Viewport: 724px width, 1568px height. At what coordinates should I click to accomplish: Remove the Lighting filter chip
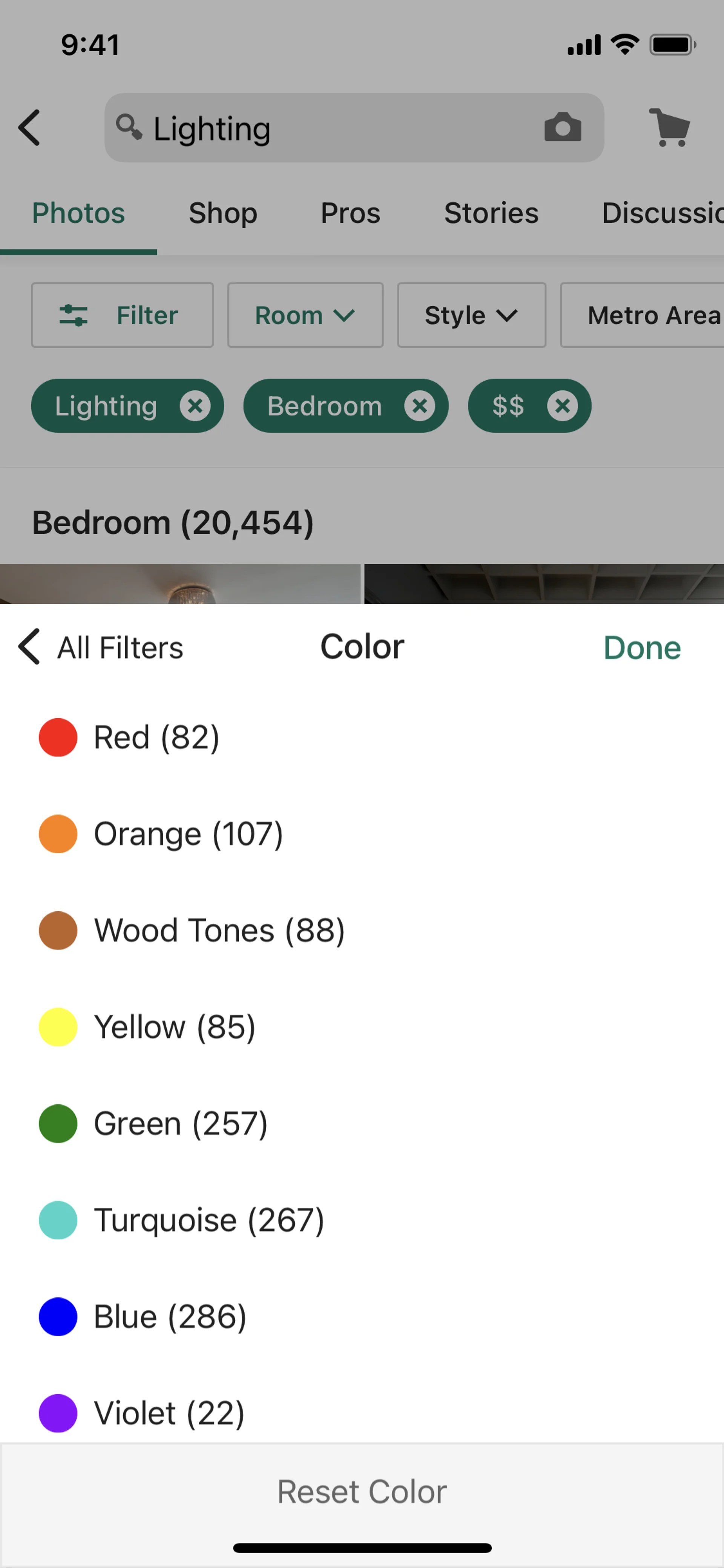click(x=195, y=406)
